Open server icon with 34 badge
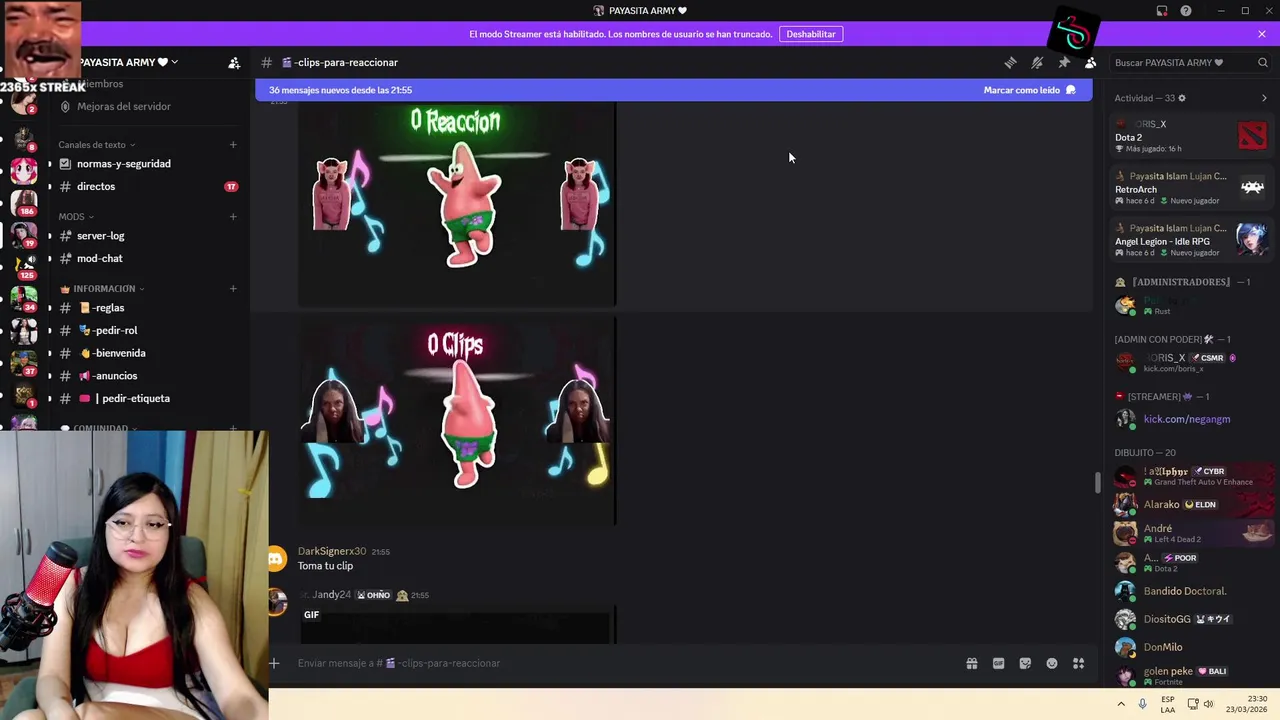The width and height of the screenshot is (1280, 720). click(x=24, y=297)
